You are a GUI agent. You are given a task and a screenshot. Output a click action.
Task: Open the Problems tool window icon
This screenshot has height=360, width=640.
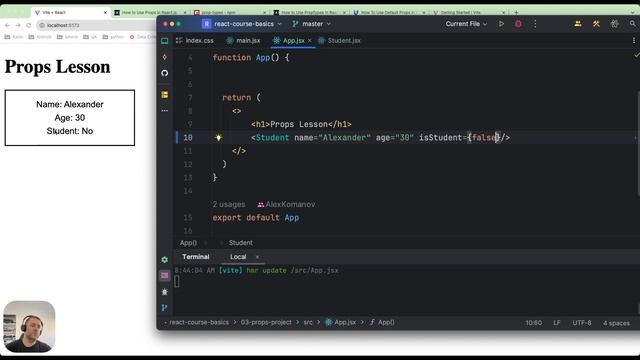(x=164, y=292)
